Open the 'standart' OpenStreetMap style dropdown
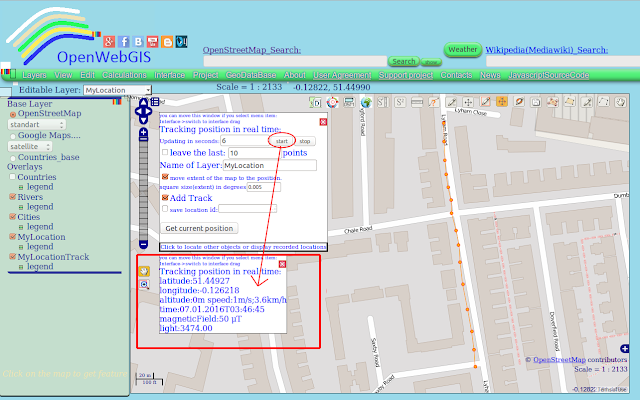Viewport: 640px width, 400px height. point(37,124)
